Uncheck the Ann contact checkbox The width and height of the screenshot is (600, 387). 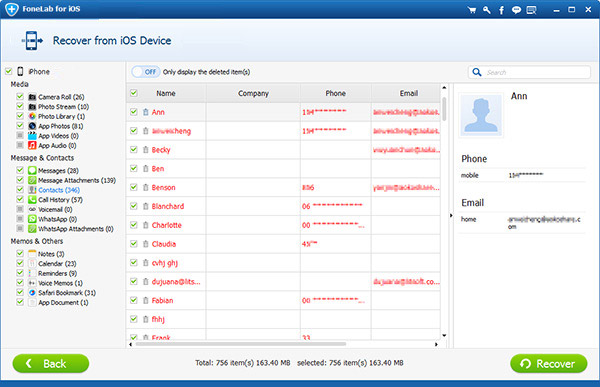coord(134,112)
